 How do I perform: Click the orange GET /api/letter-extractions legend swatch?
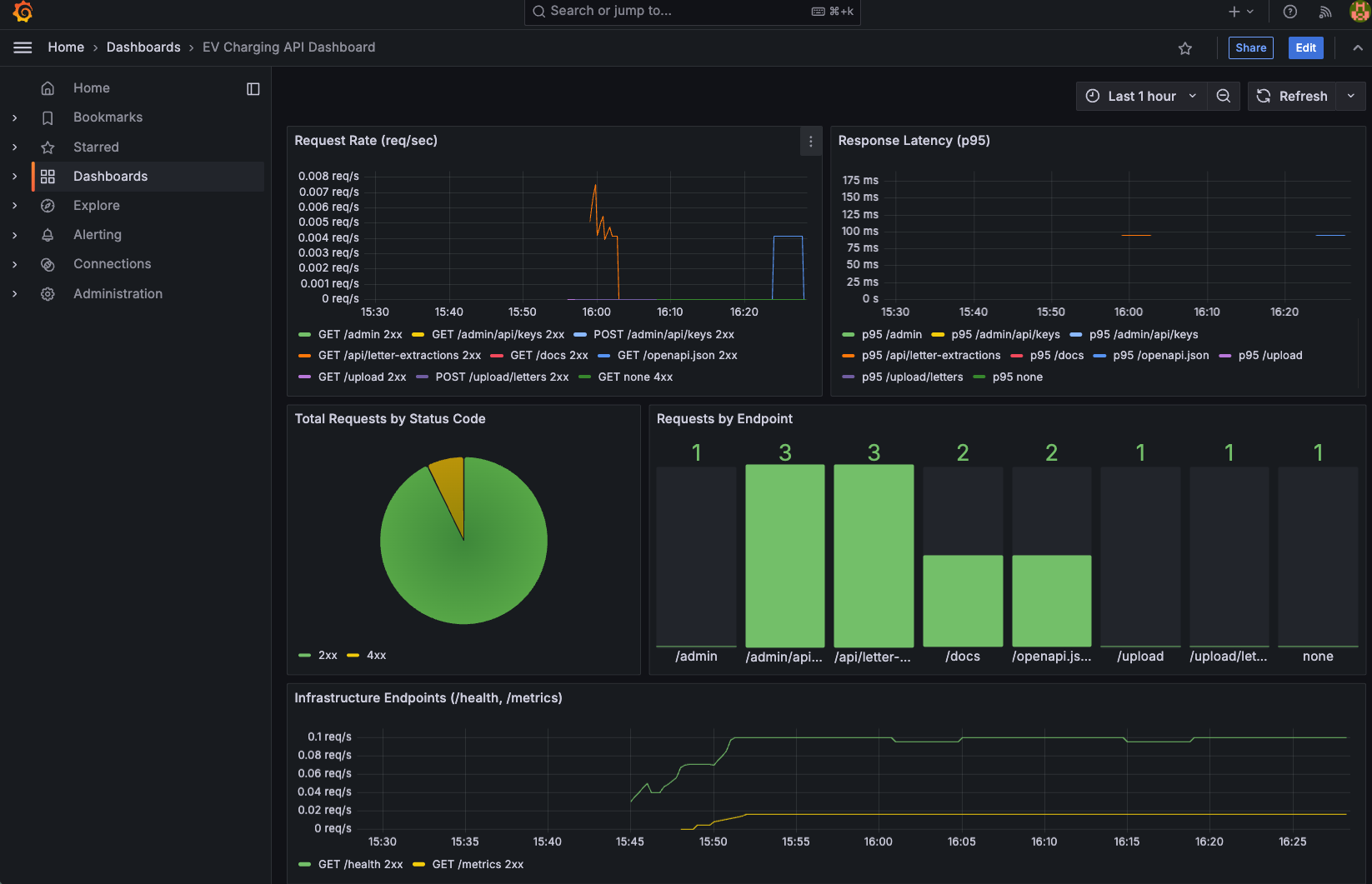[305, 355]
